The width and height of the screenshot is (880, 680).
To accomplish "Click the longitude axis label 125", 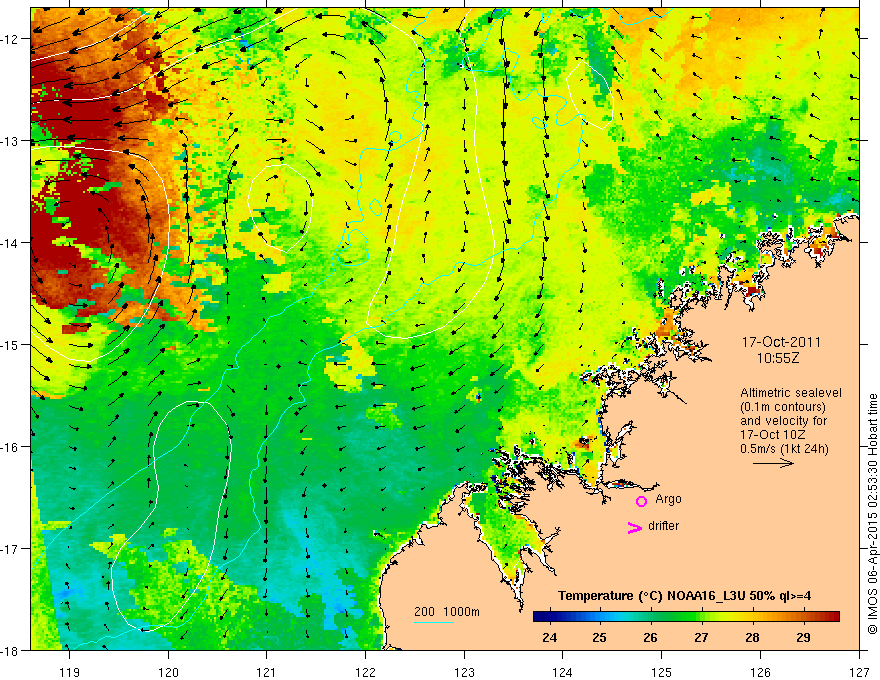I will point(662,672).
